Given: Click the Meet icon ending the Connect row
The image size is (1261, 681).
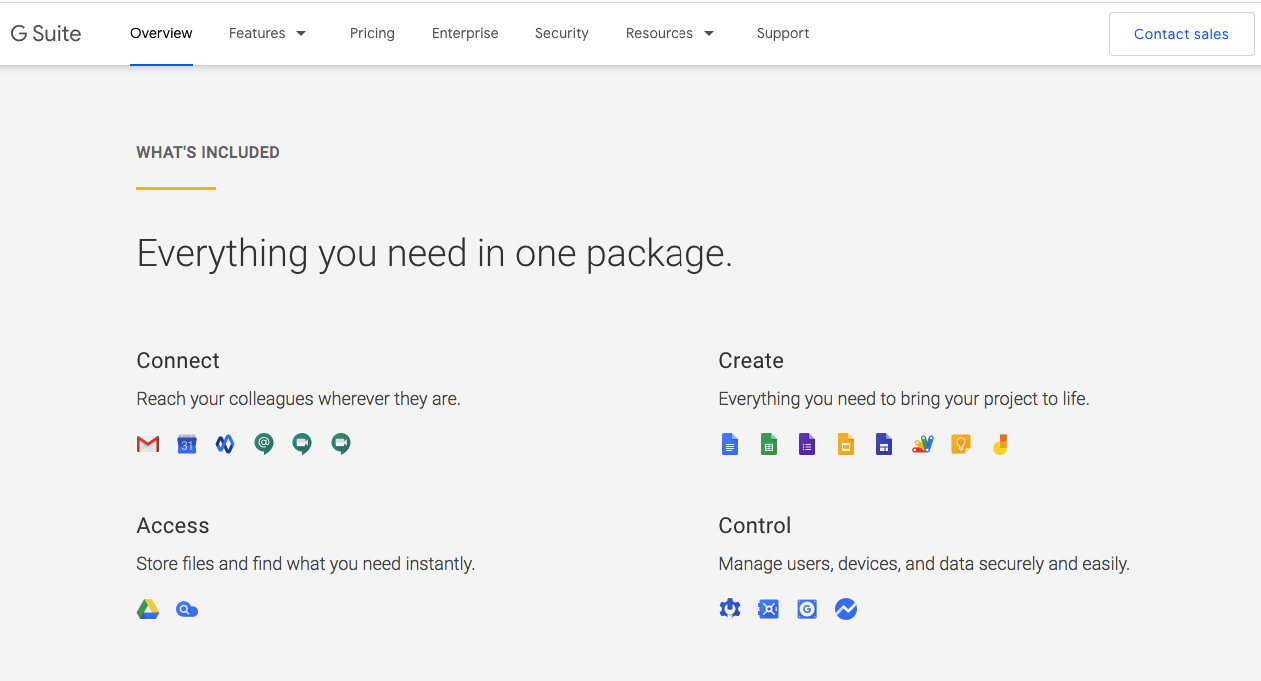Looking at the screenshot, I should 341,444.
